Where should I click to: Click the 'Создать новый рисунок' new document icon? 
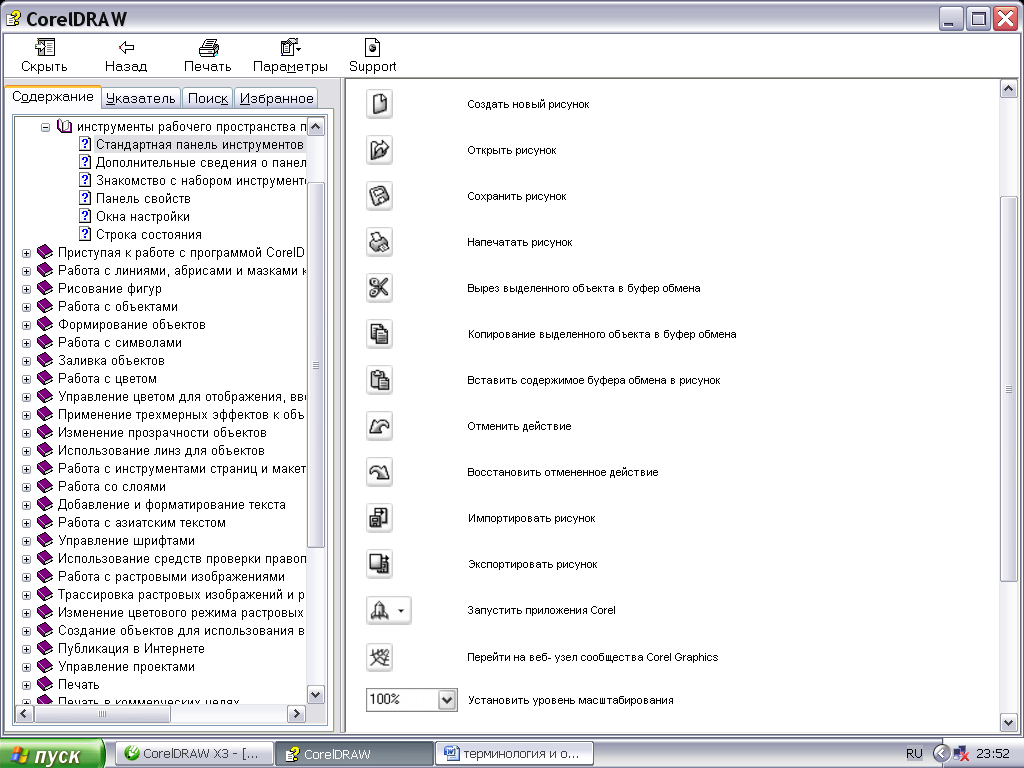pos(379,104)
